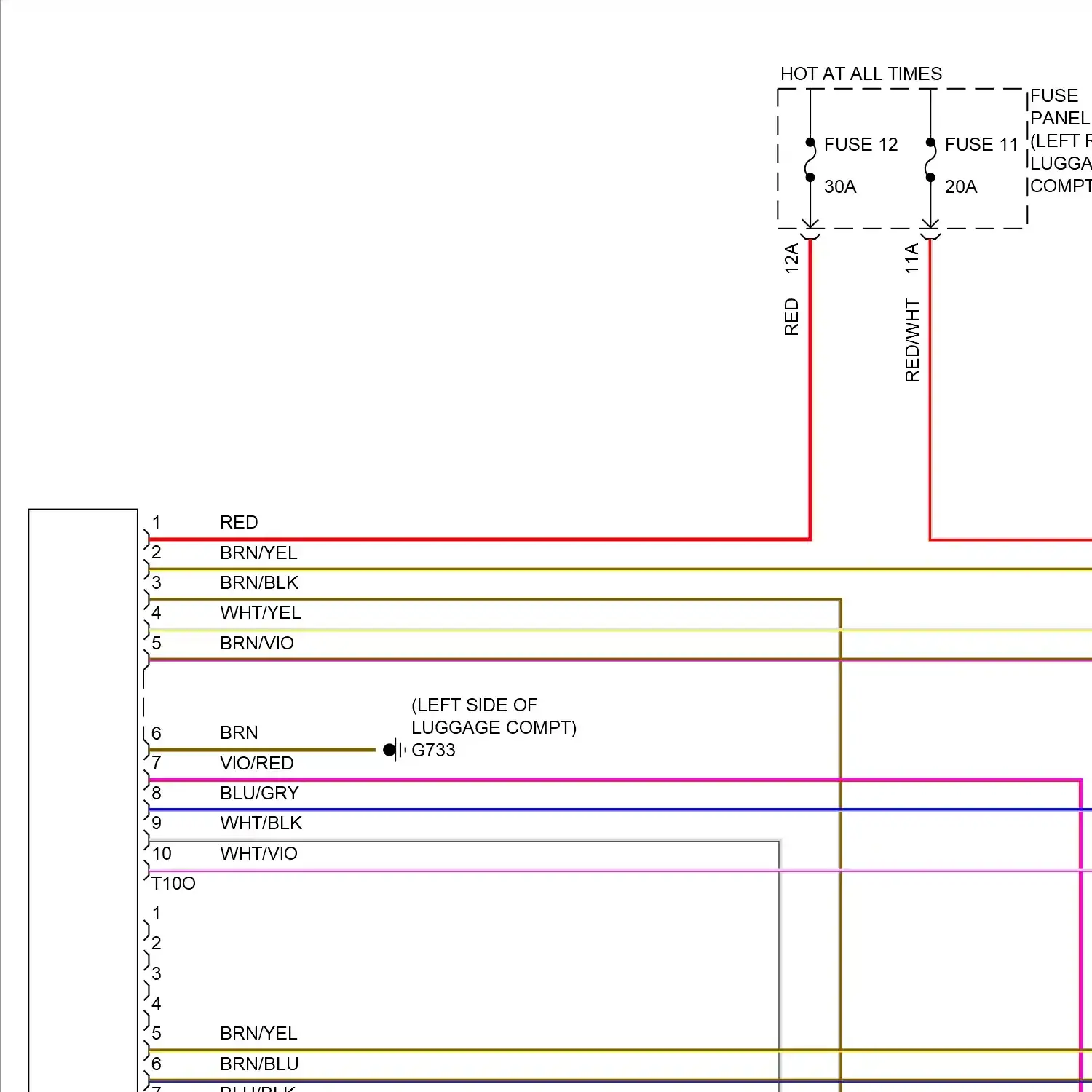Click pin number 7 beside VIO/RED
Viewport: 1092px width, 1092px height.
156,763
